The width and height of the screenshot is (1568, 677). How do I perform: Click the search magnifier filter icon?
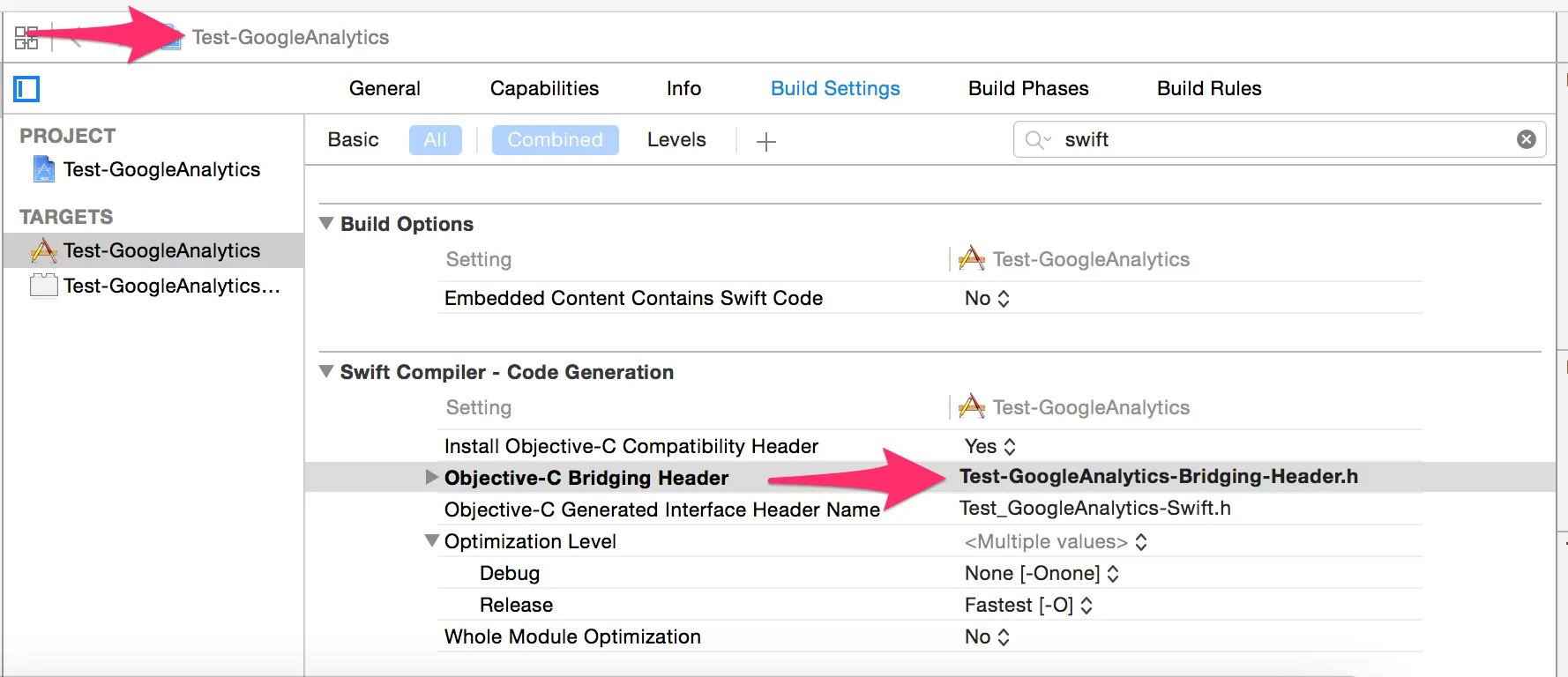(x=1037, y=140)
